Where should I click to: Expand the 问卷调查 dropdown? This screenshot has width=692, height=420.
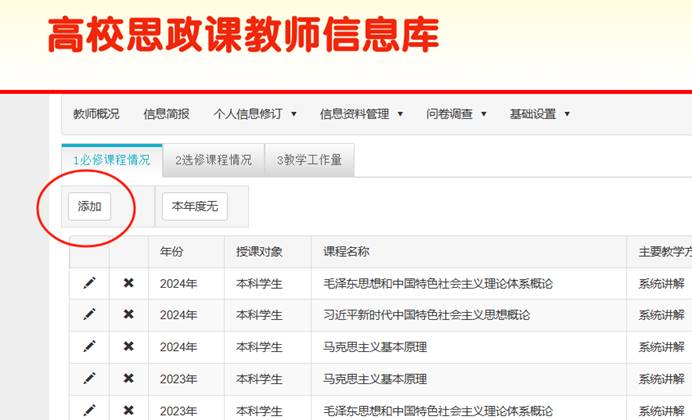[456, 114]
